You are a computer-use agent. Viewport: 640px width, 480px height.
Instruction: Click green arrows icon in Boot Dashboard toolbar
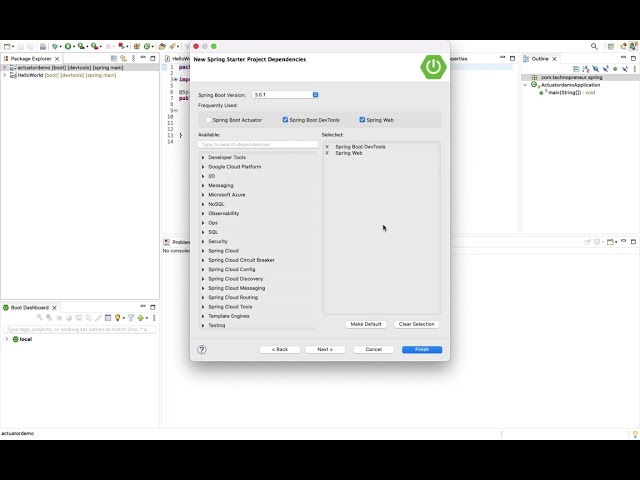(x=141, y=318)
